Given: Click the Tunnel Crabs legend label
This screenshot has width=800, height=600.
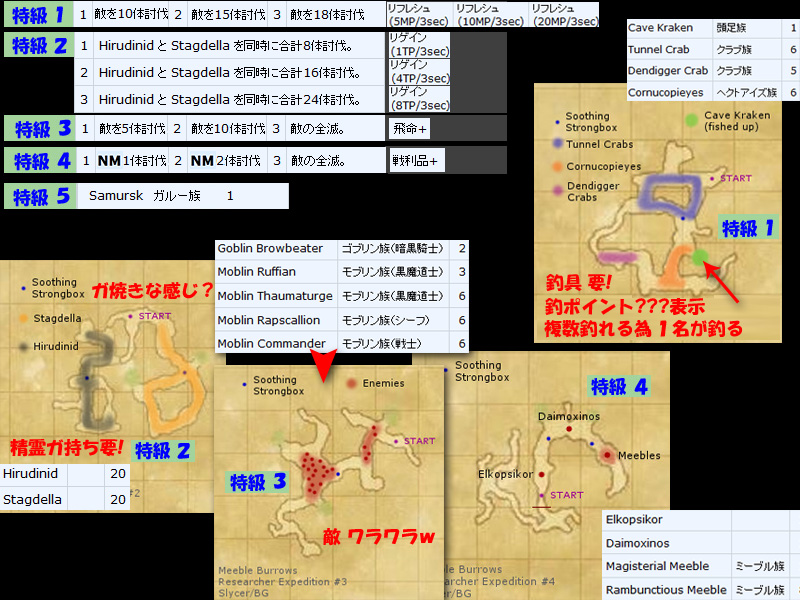Looking at the screenshot, I should click(599, 144).
